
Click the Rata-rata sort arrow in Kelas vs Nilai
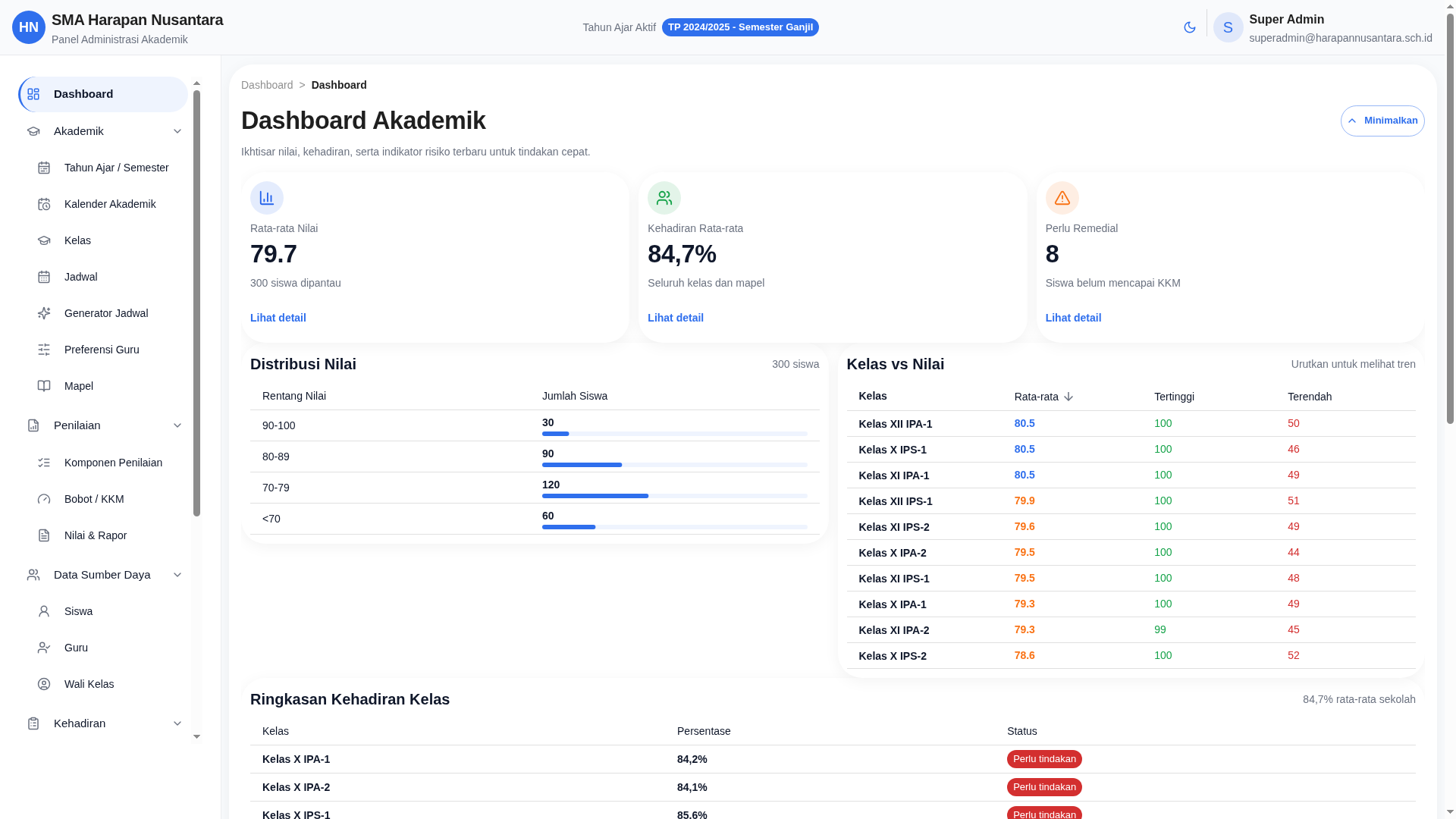(1068, 397)
